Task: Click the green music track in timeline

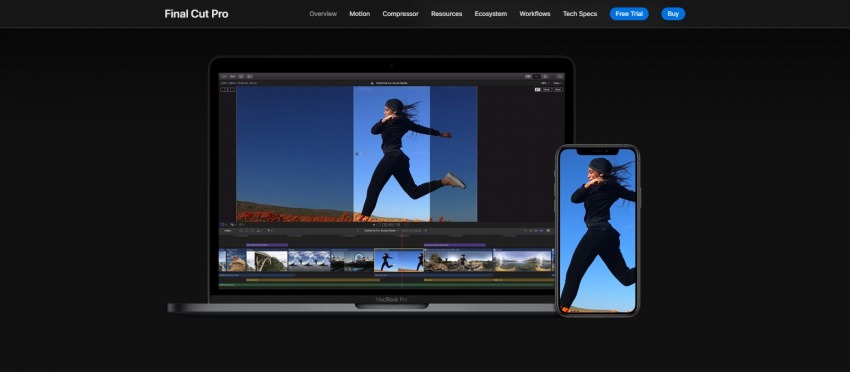Action: coord(386,284)
